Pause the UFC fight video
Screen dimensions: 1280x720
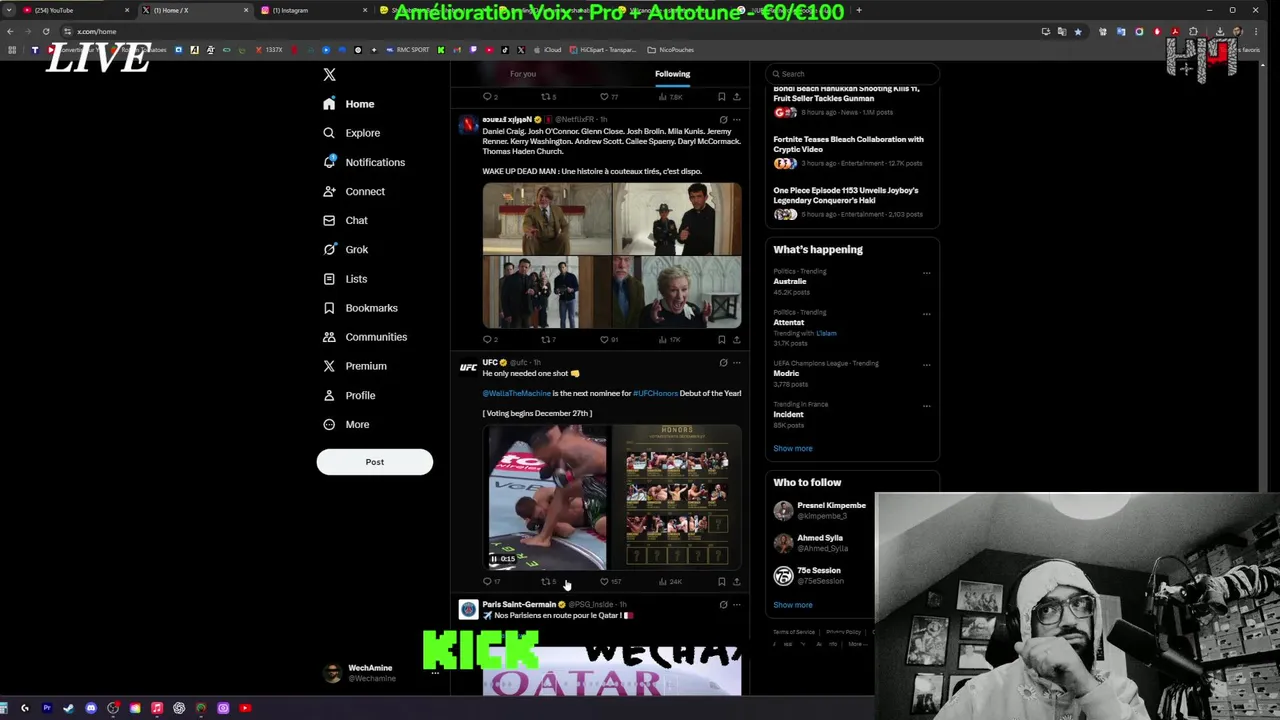pyautogui.click(x=493, y=559)
